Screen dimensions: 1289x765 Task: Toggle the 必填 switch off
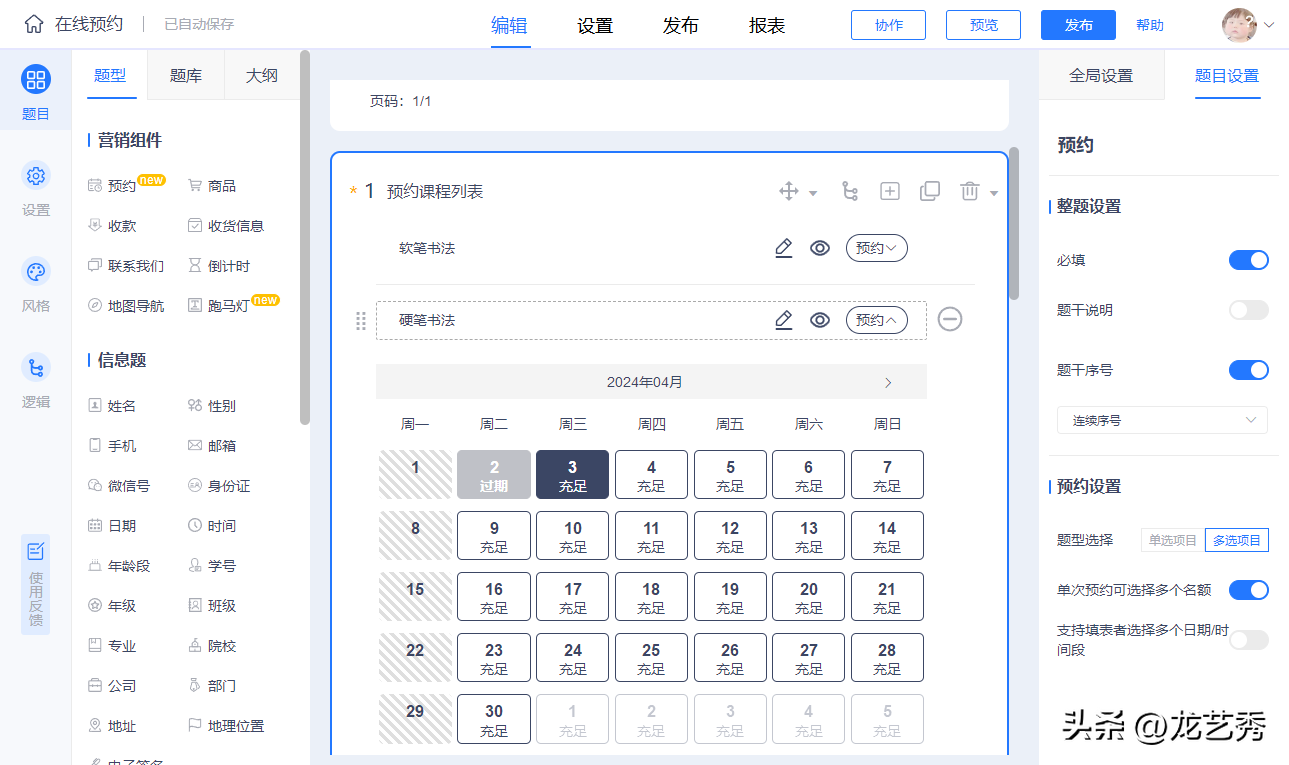[1248, 260]
